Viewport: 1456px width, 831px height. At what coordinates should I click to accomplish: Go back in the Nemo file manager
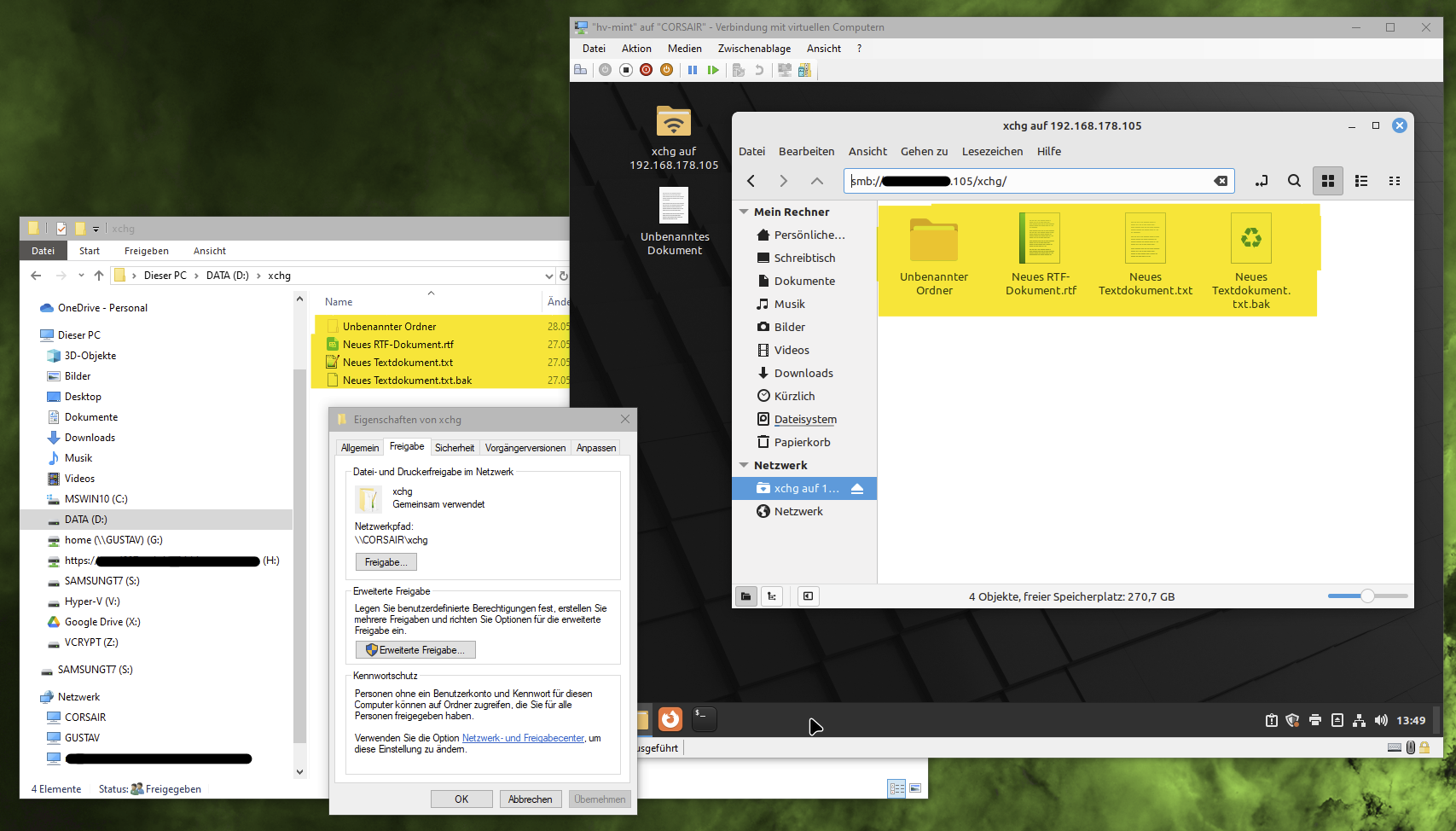click(x=751, y=181)
